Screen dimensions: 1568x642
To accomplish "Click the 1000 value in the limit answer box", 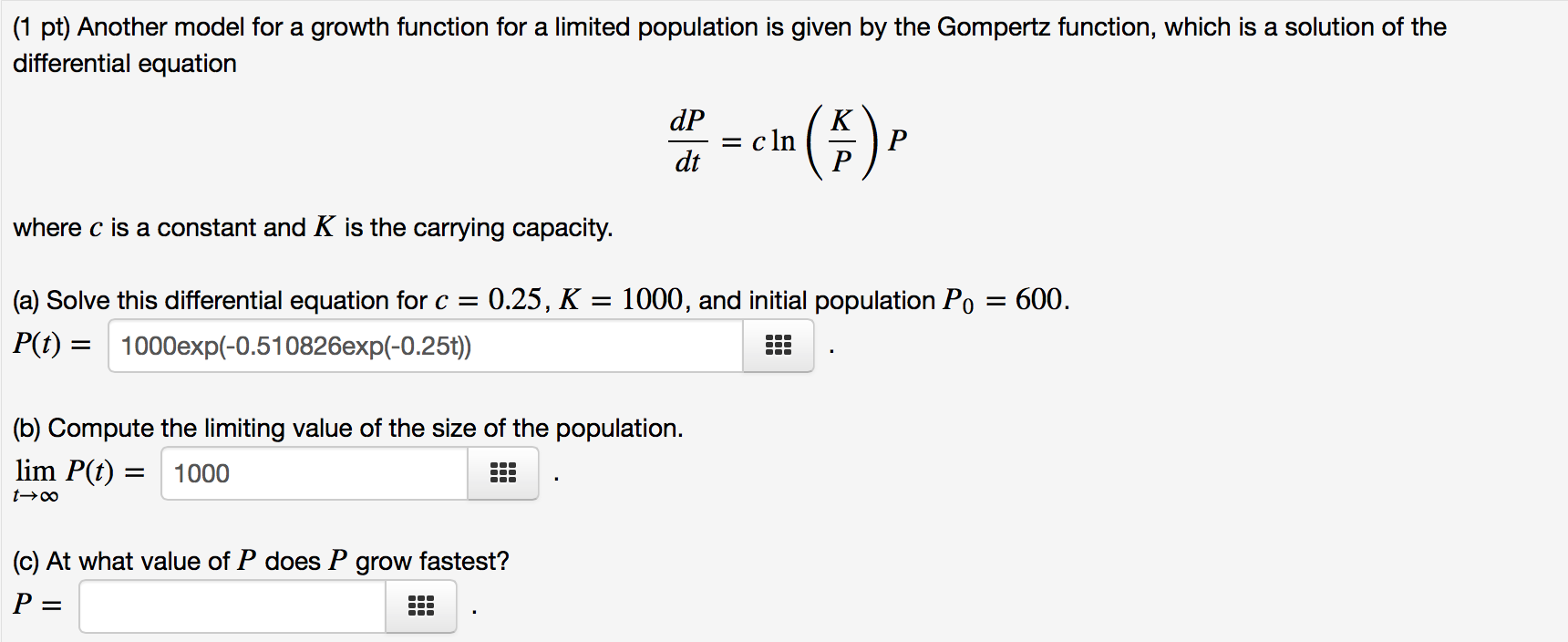I will pos(195,473).
